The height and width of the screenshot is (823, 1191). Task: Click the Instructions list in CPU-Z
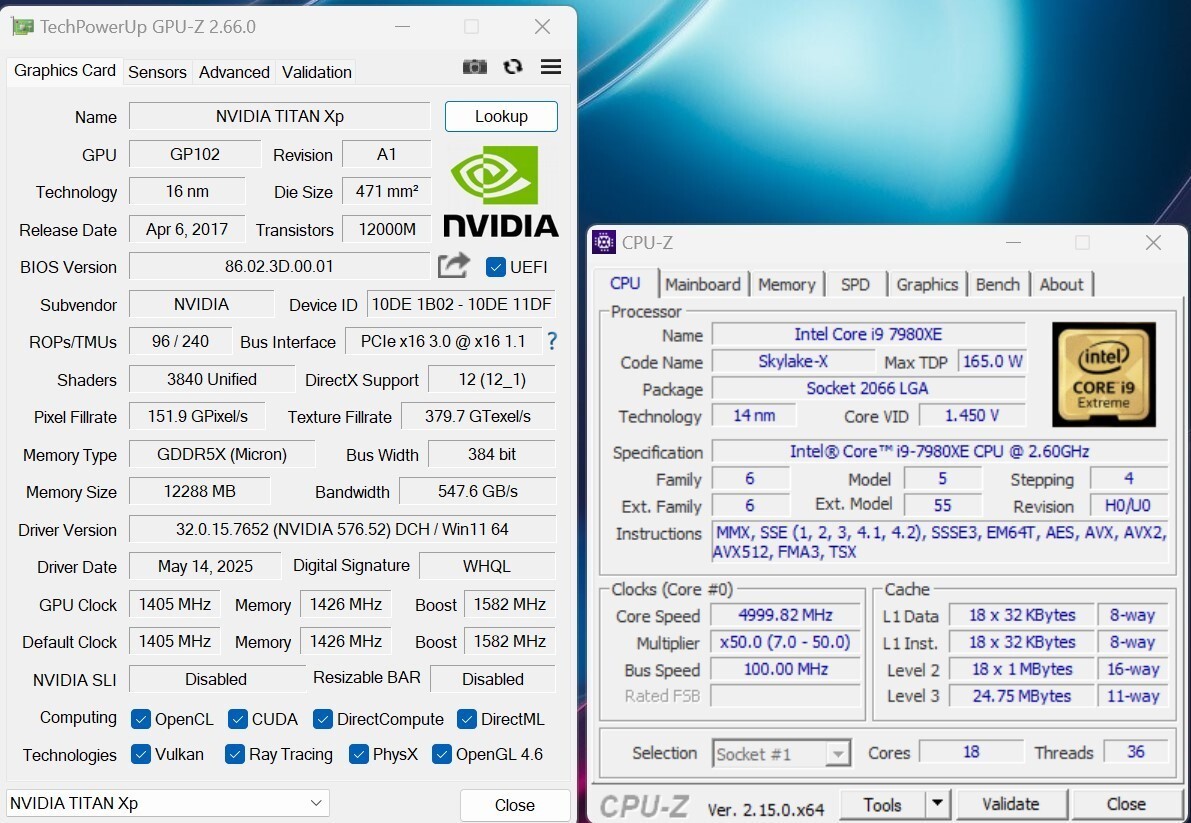click(940, 542)
